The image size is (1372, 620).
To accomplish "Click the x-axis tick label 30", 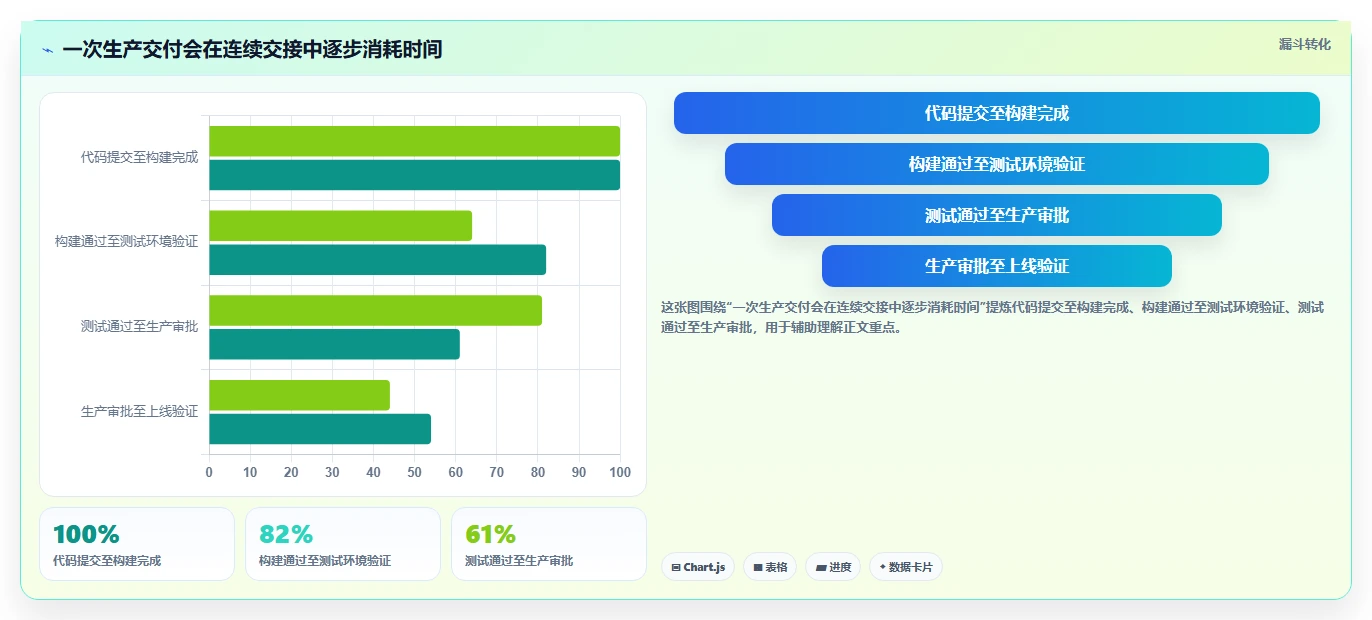I will pos(332,472).
